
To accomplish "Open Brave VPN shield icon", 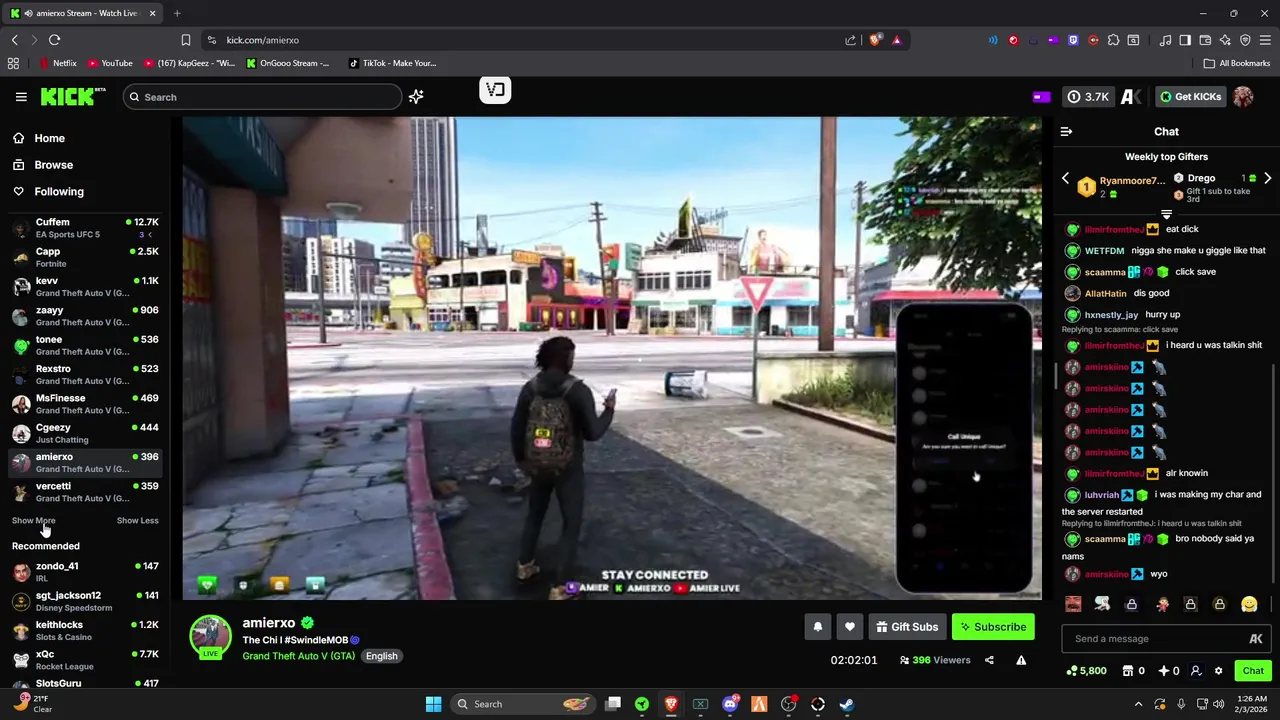I will (1245, 40).
